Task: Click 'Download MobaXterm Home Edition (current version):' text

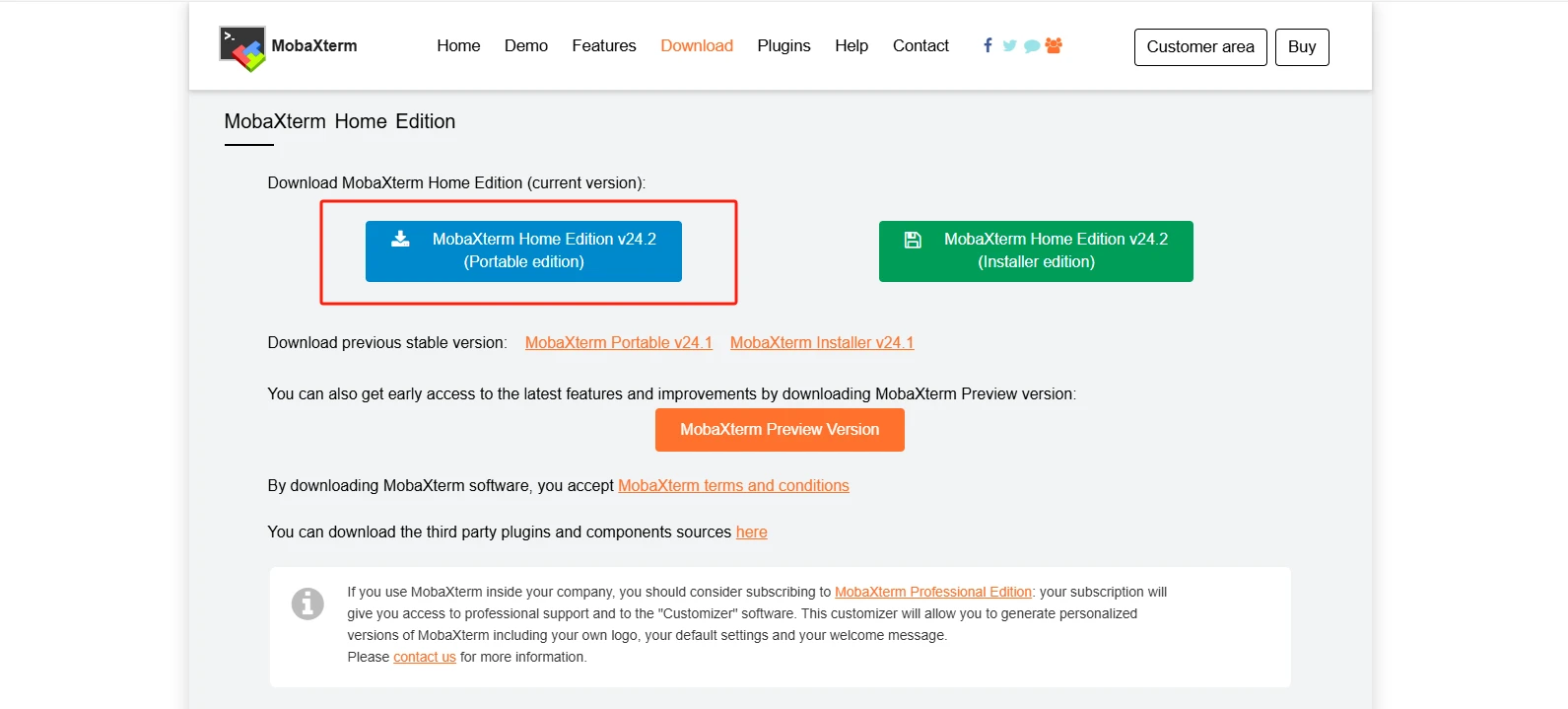Action: pyautogui.click(x=456, y=182)
